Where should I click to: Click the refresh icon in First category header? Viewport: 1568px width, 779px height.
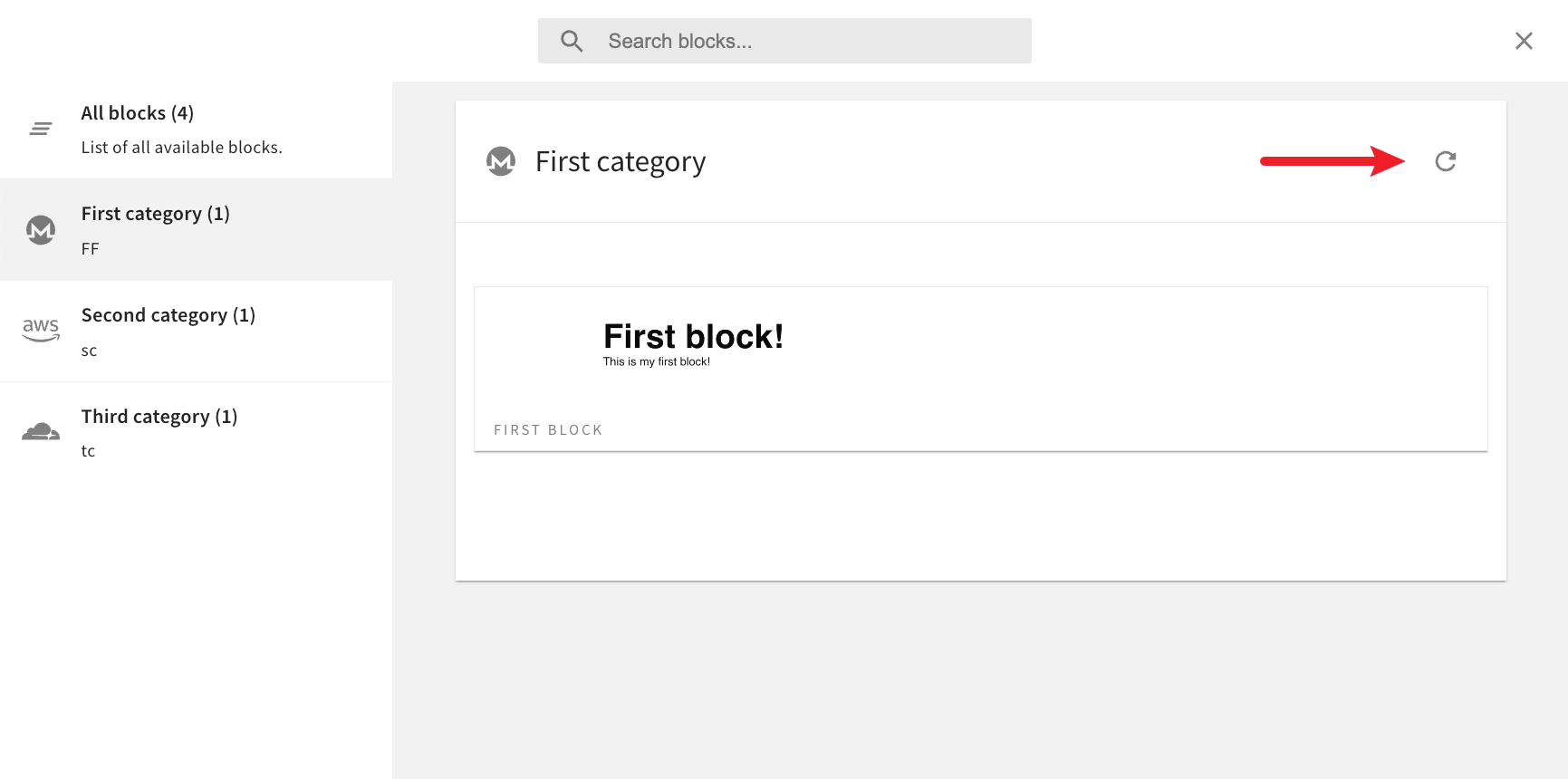click(1445, 160)
